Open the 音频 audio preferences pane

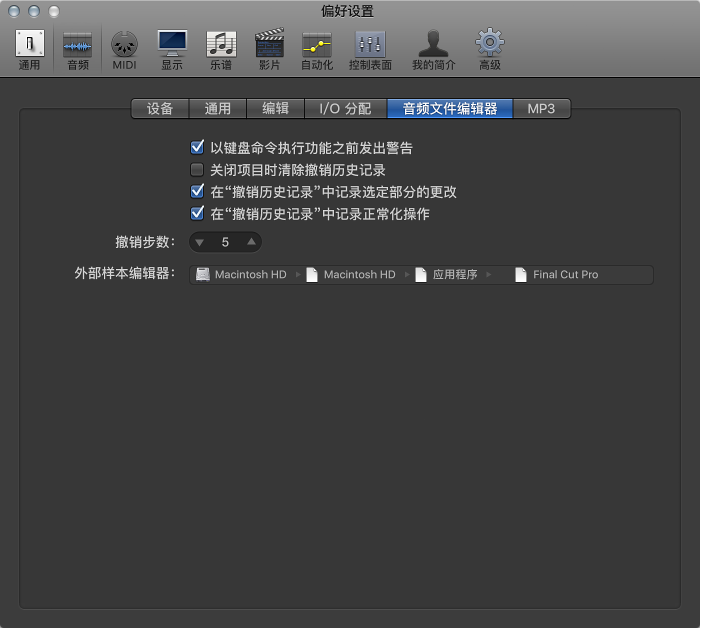tap(77, 49)
